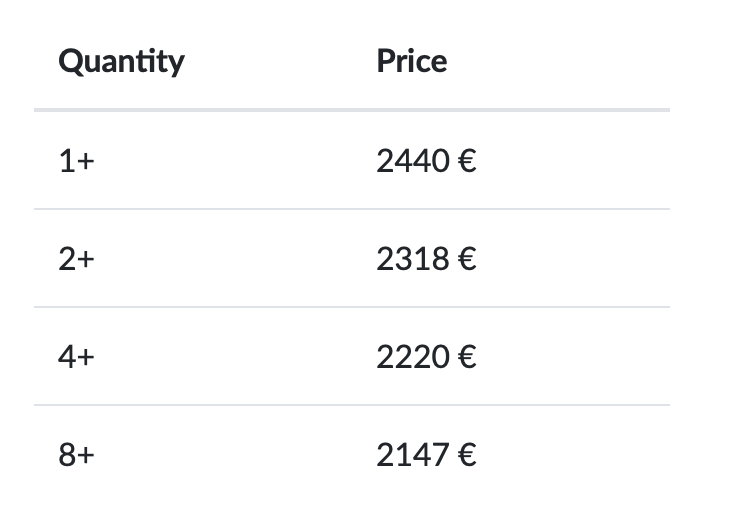Click the euro symbol after 2318
The width and height of the screenshot is (756, 522).
point(467,259)
